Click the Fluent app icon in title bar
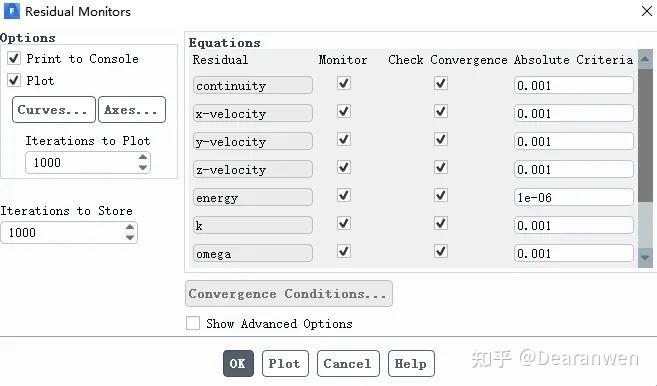 pos(12,11)
